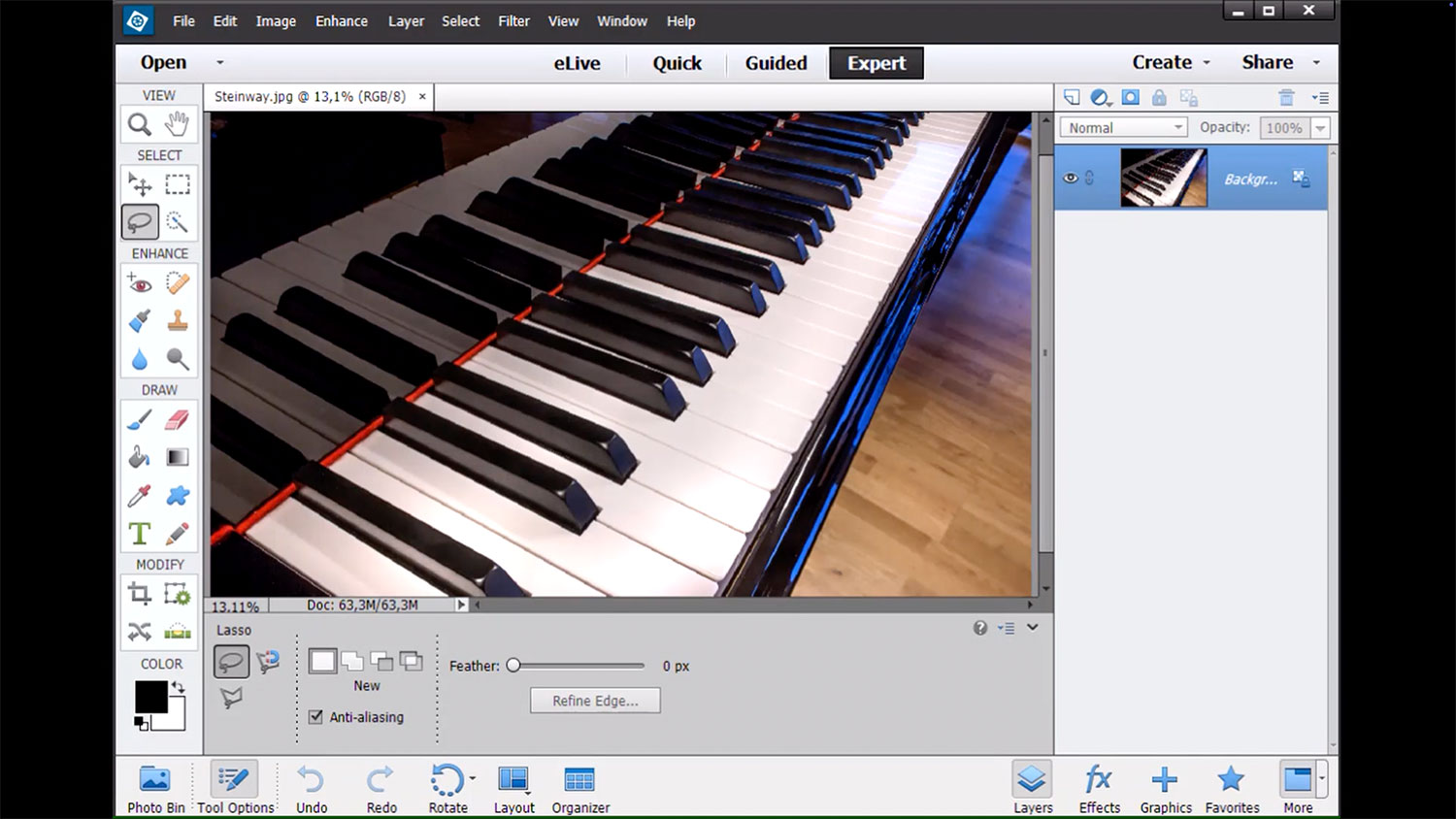Click the Feather slider handle

pyautogui.click(x=513, y=666)
